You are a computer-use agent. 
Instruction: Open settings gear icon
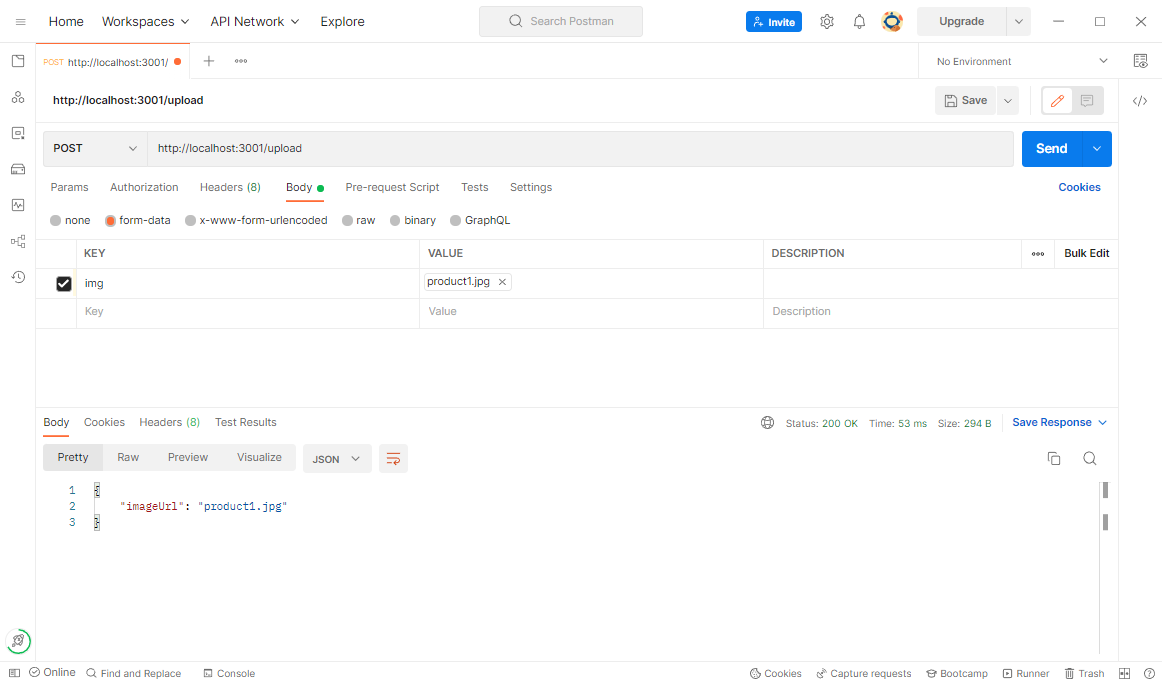[827, 21]
